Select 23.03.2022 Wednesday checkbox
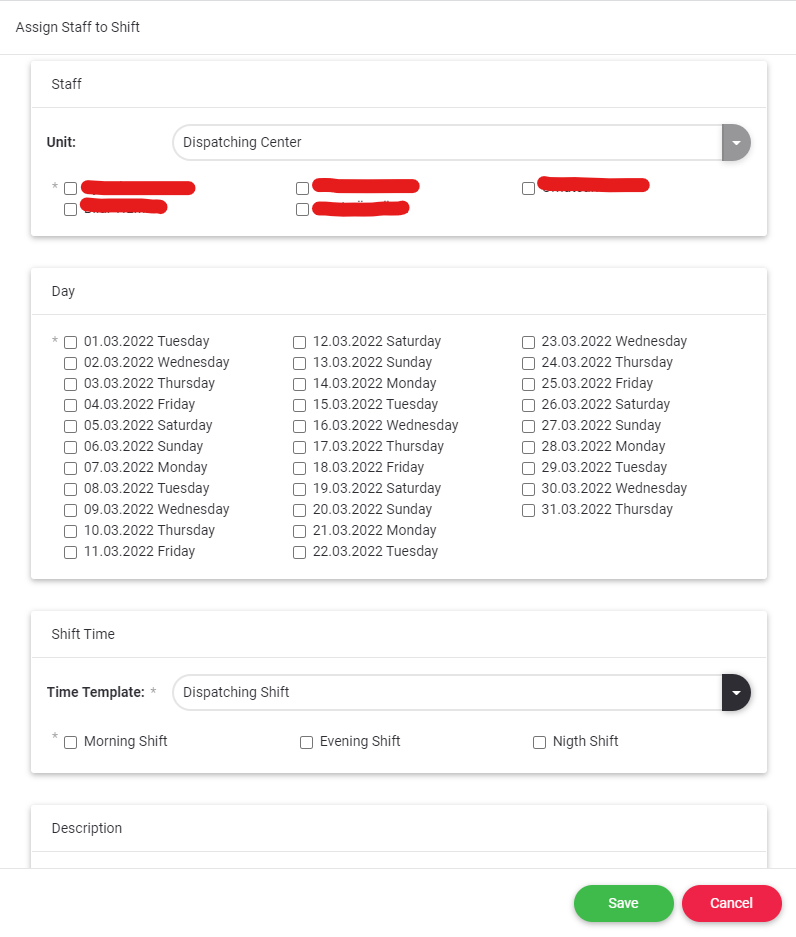Viewport: 796px width, 937px height. 528,342
